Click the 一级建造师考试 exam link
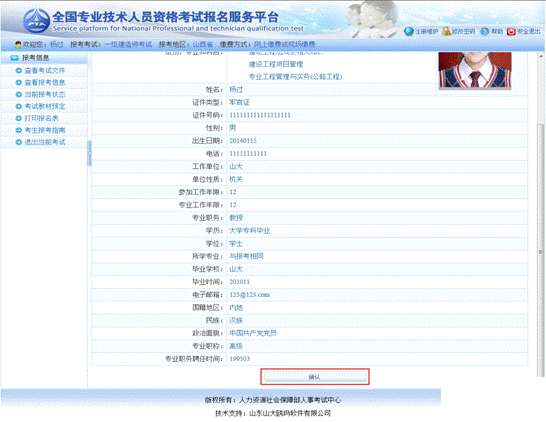Screen dimensions: 546x422 pyautogui.click(x=128, y=45)
